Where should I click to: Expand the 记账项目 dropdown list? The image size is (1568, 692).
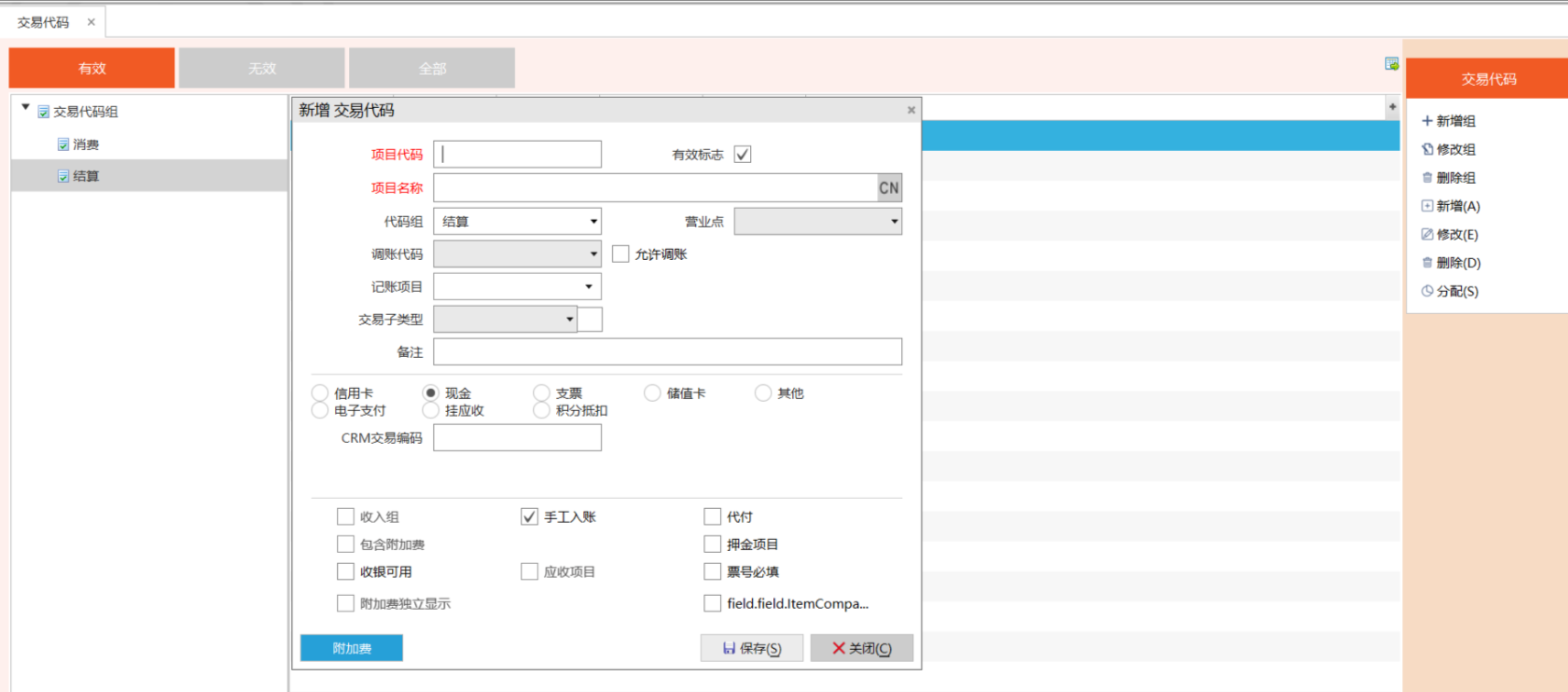[x=588, y=287]
